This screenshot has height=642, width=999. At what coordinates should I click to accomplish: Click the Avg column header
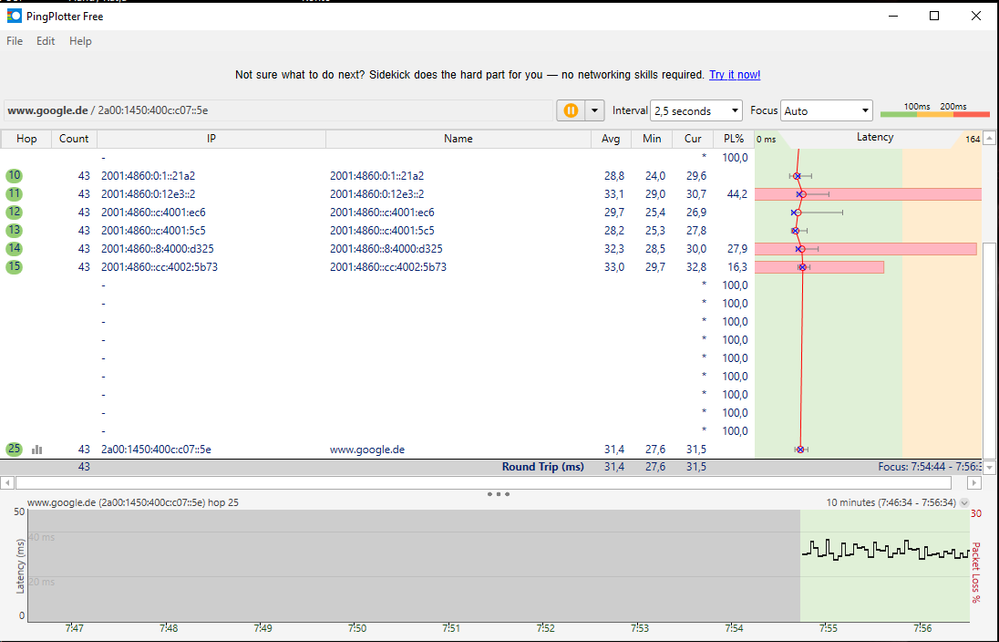coord(610,138)
